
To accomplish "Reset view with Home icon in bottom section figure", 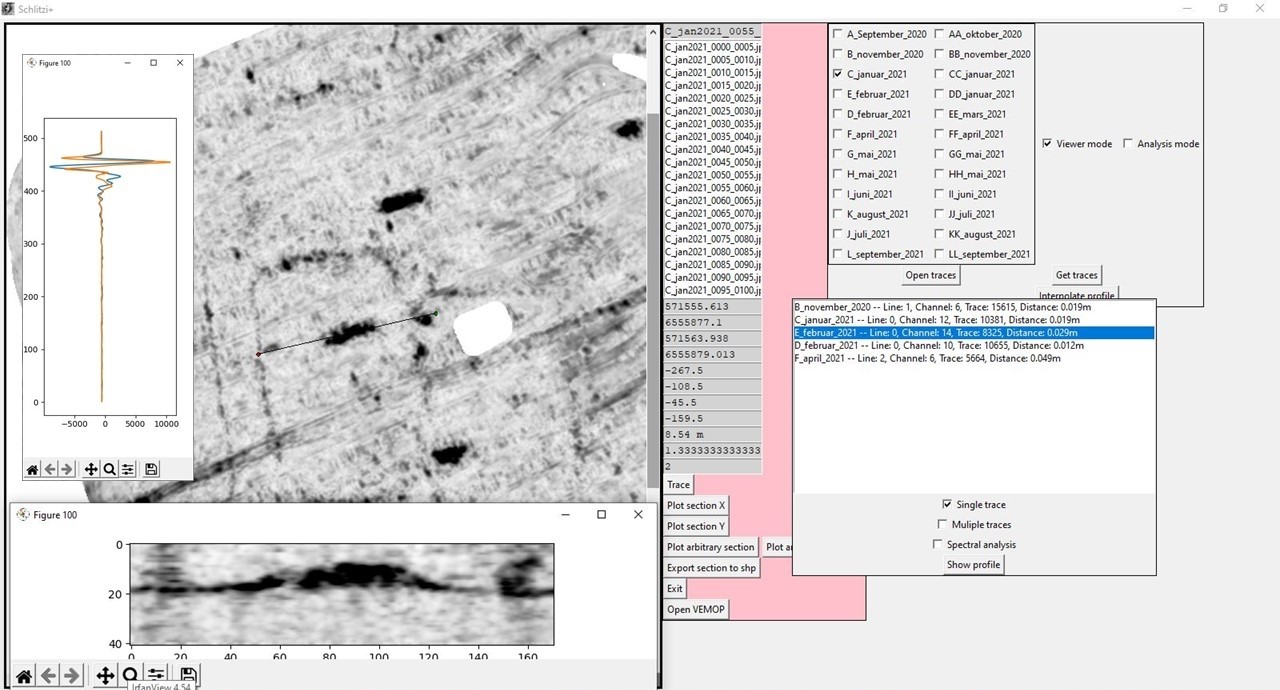I will (x=24, y=676).
